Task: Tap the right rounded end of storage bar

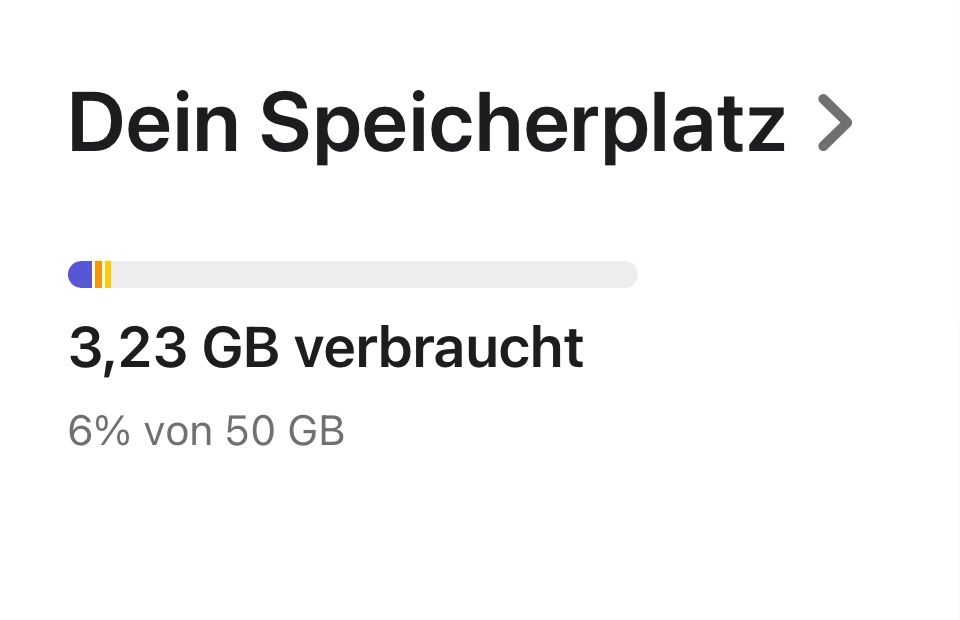Action: [x=628, y=274]
